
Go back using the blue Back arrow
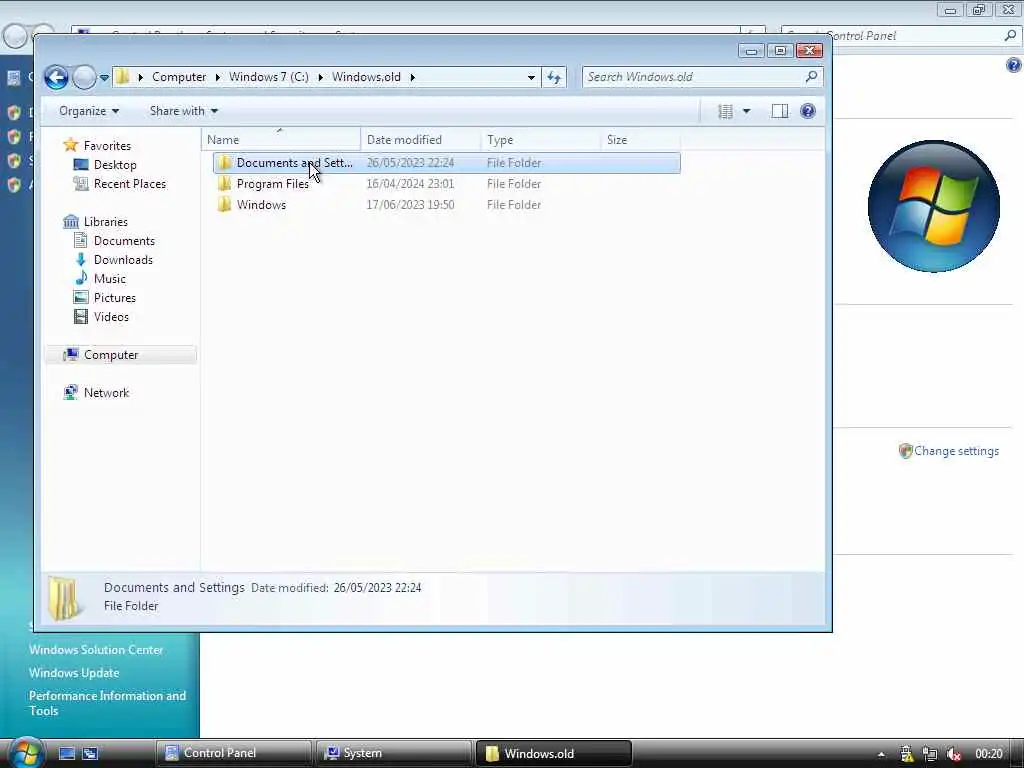57,77
